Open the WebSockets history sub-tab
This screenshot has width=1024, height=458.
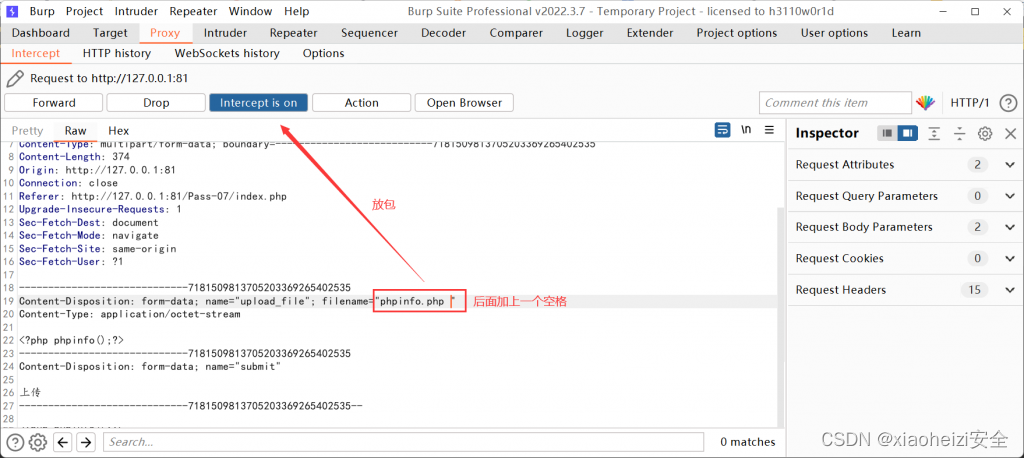(x=227, y=54)
